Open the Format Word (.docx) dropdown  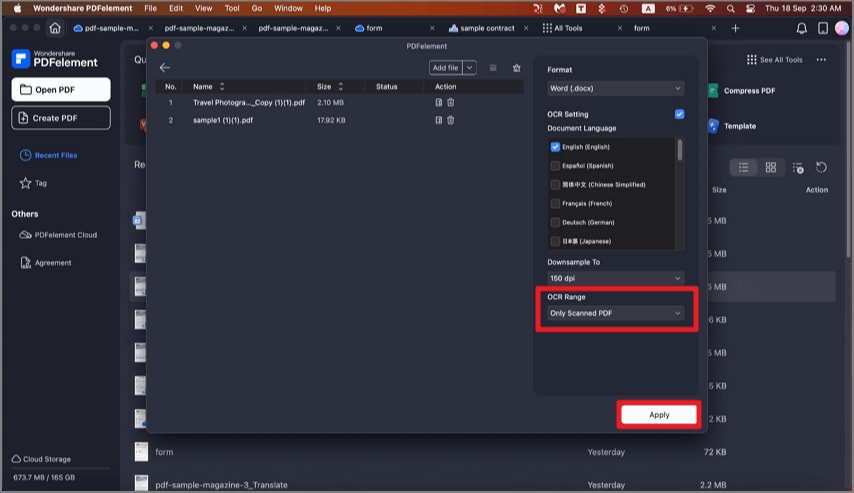[x=615, y=88]
